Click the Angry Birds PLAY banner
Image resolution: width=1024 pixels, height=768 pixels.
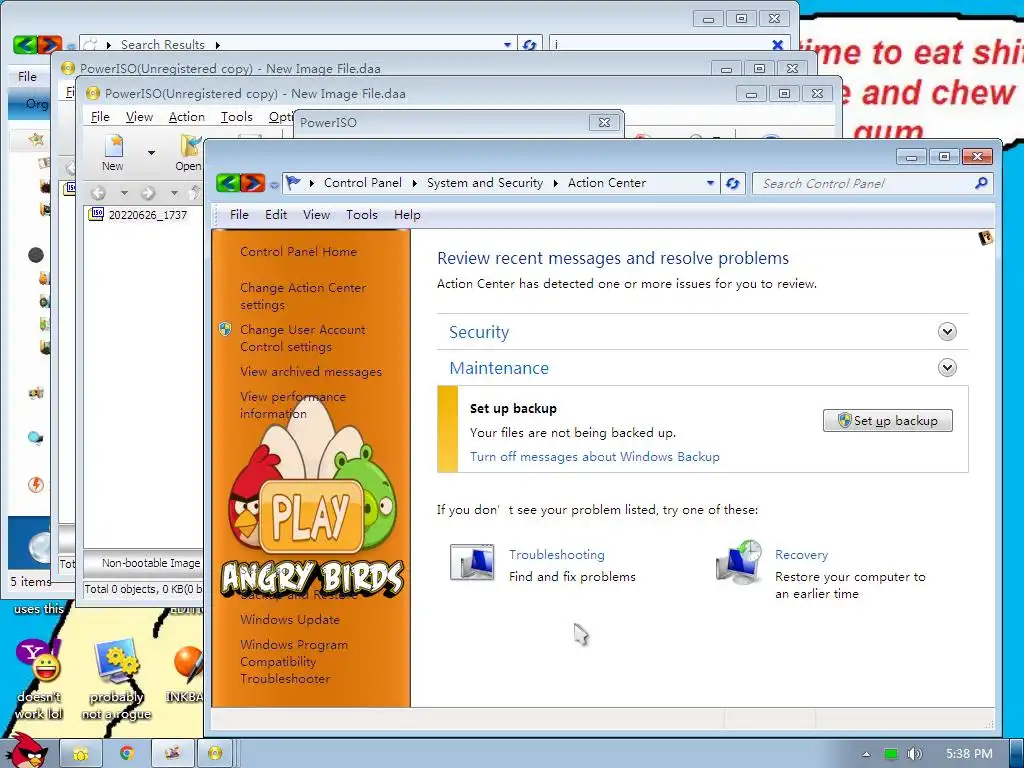312,516
